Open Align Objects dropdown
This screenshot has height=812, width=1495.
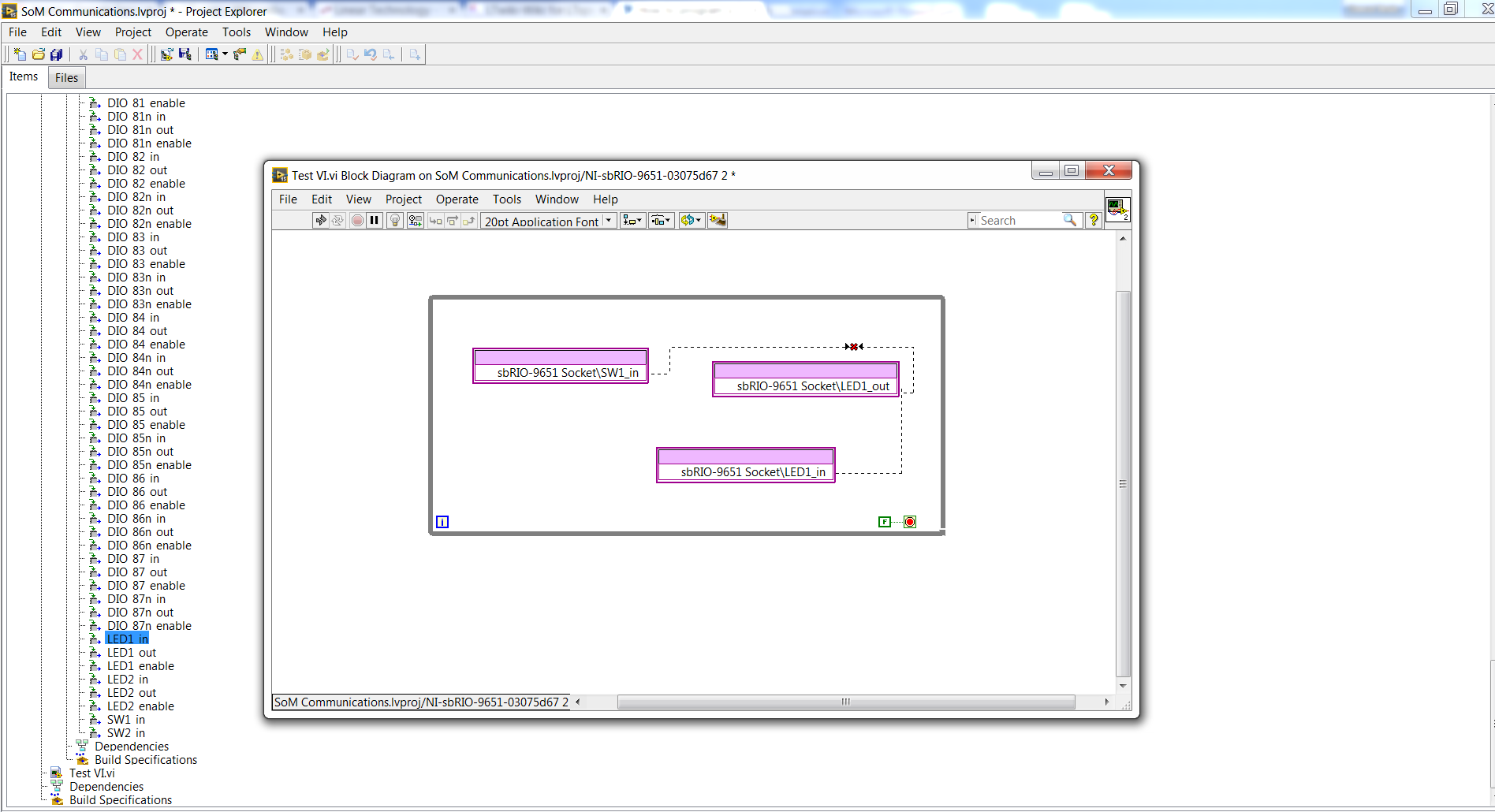click(632, 221)
